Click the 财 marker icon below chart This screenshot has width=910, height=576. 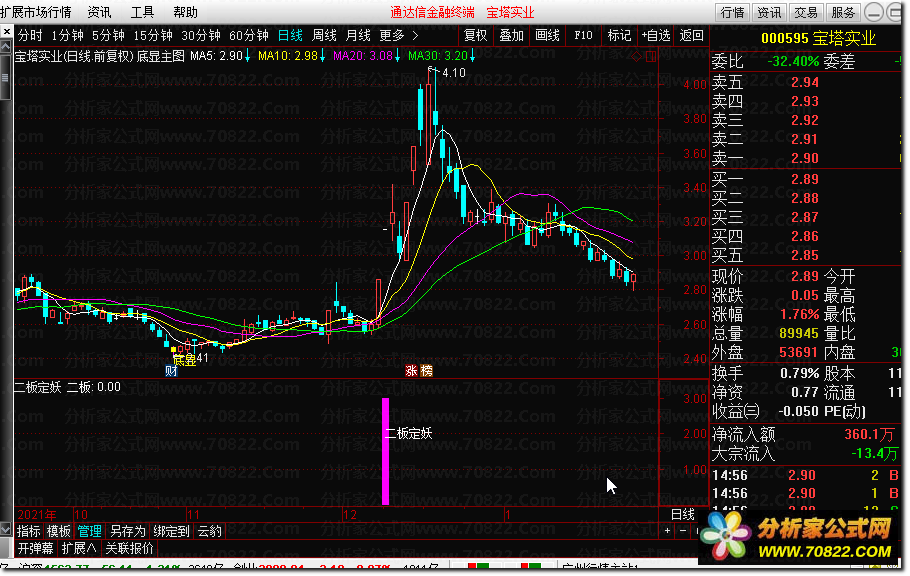(171, 371)
